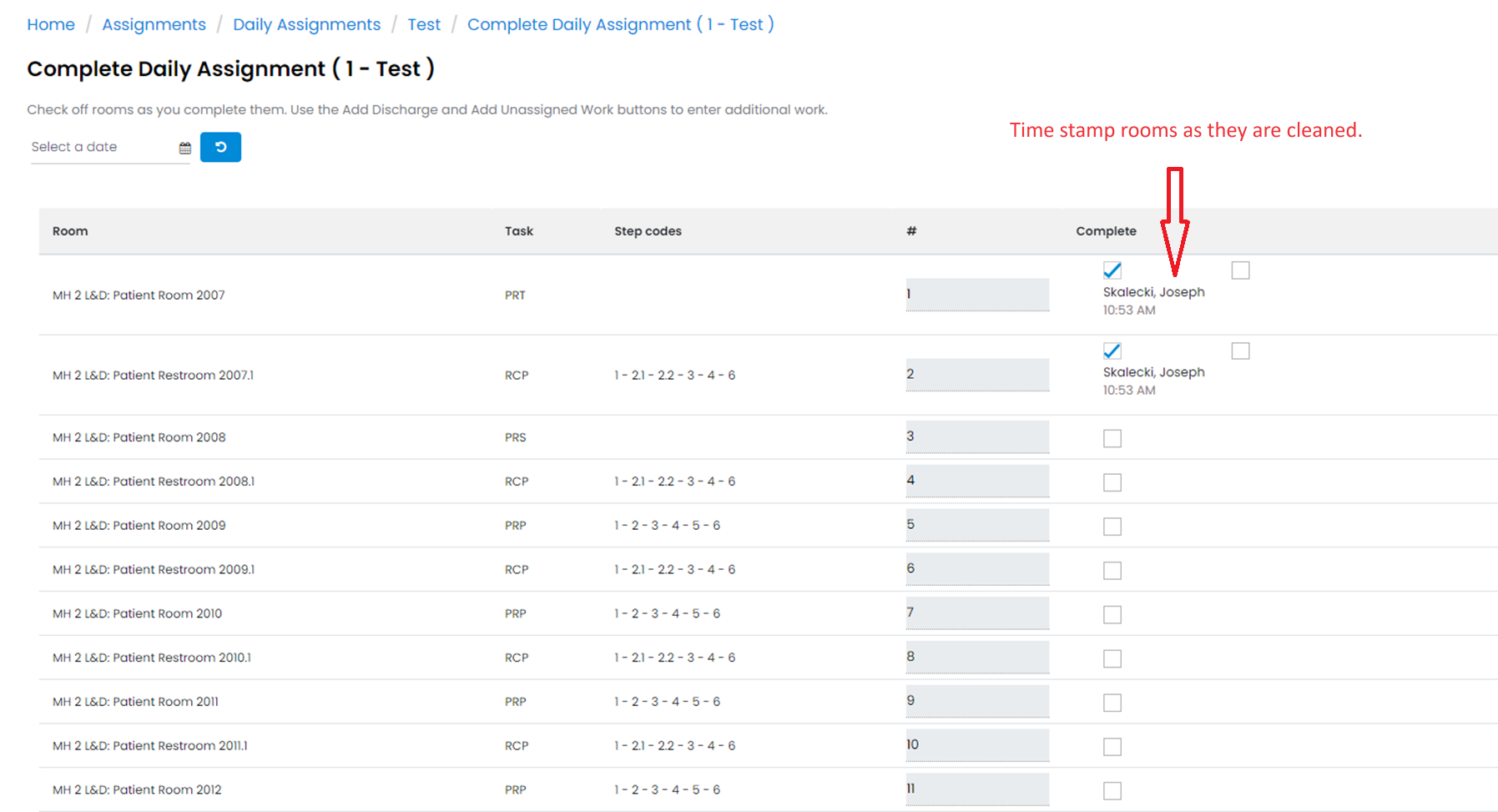
Task: Open Daily Assignments breadcrumb link
Action: point(306,24)
